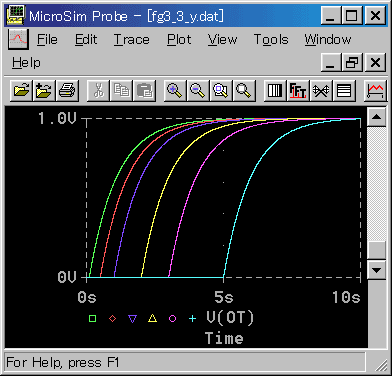Open the File menu
The height and width of the screenshot is (376, 392).
pos(47,40)
